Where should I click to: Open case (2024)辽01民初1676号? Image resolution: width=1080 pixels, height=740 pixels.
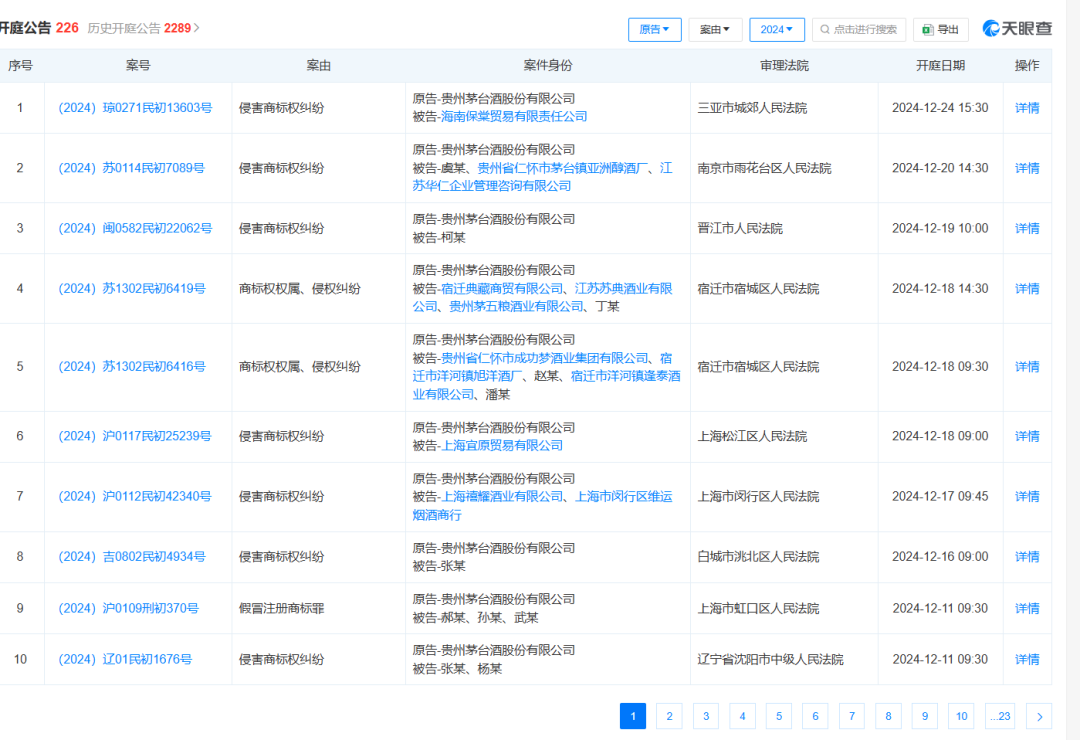[125, 659]
